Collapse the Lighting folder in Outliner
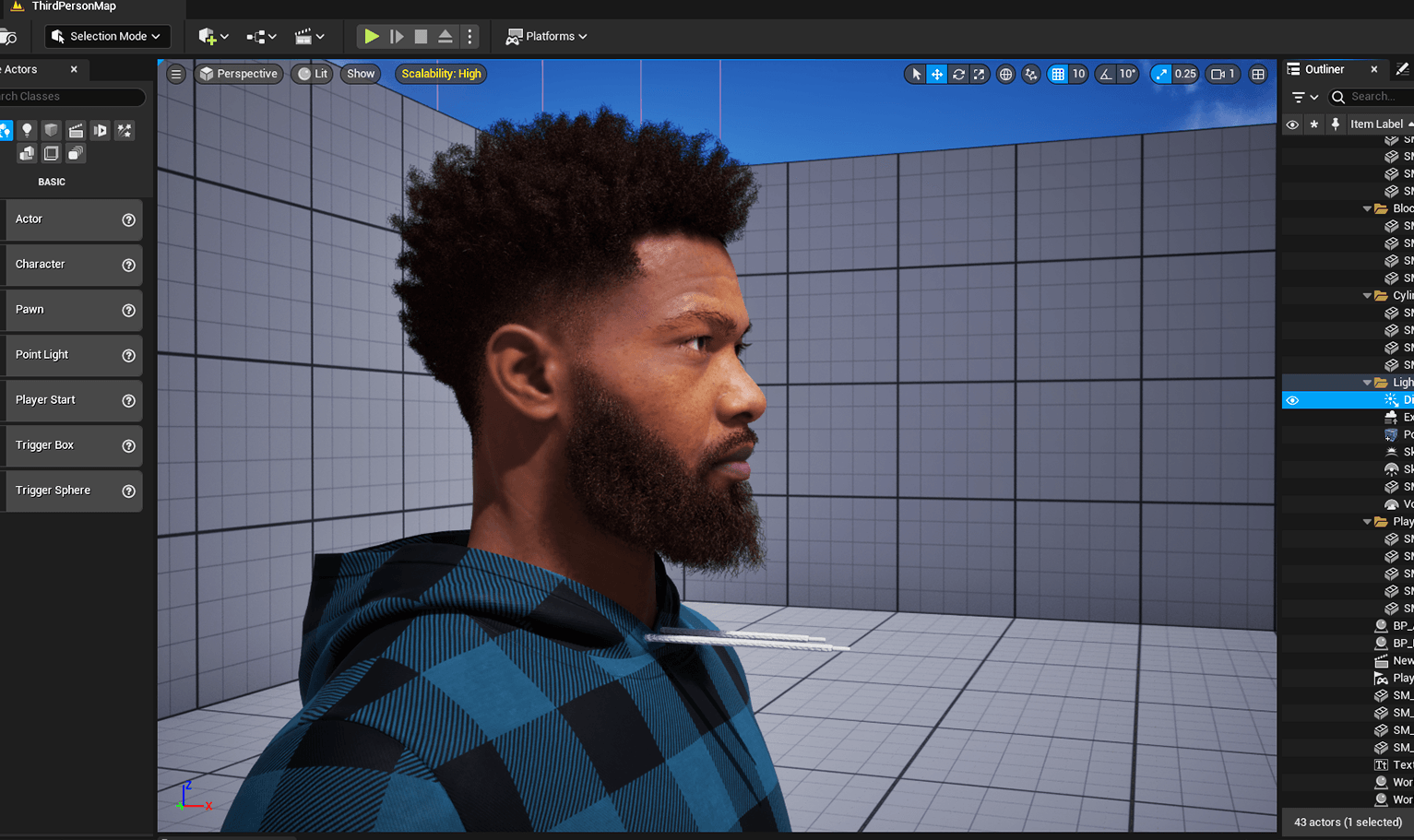Viewport: 1414px width, 840px height. (1368, 382)
